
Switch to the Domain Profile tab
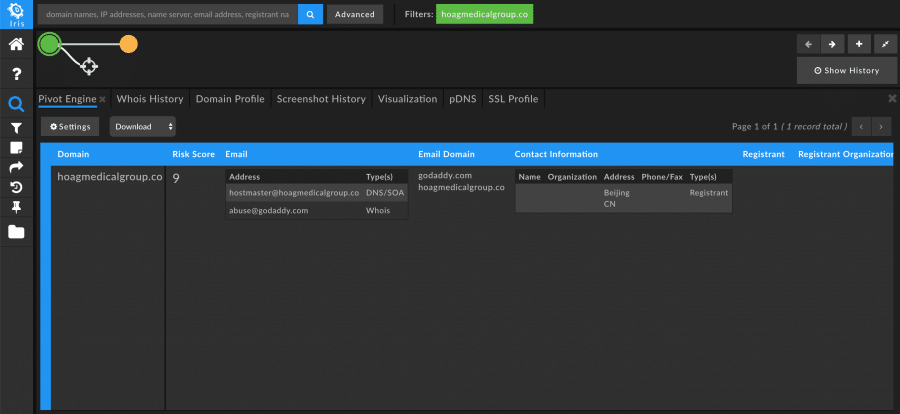tap(230, 99)
